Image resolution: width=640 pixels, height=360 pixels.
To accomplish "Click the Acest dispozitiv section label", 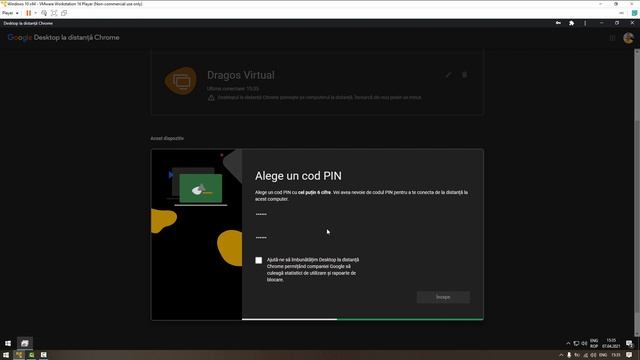I will click(x=167, y=138).
